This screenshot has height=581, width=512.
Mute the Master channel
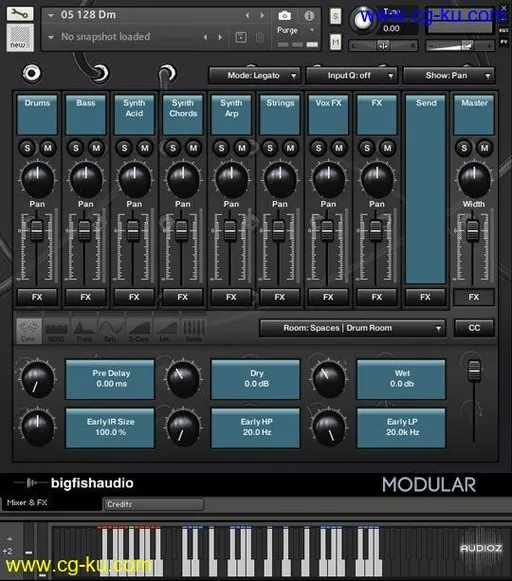(485, 148)
